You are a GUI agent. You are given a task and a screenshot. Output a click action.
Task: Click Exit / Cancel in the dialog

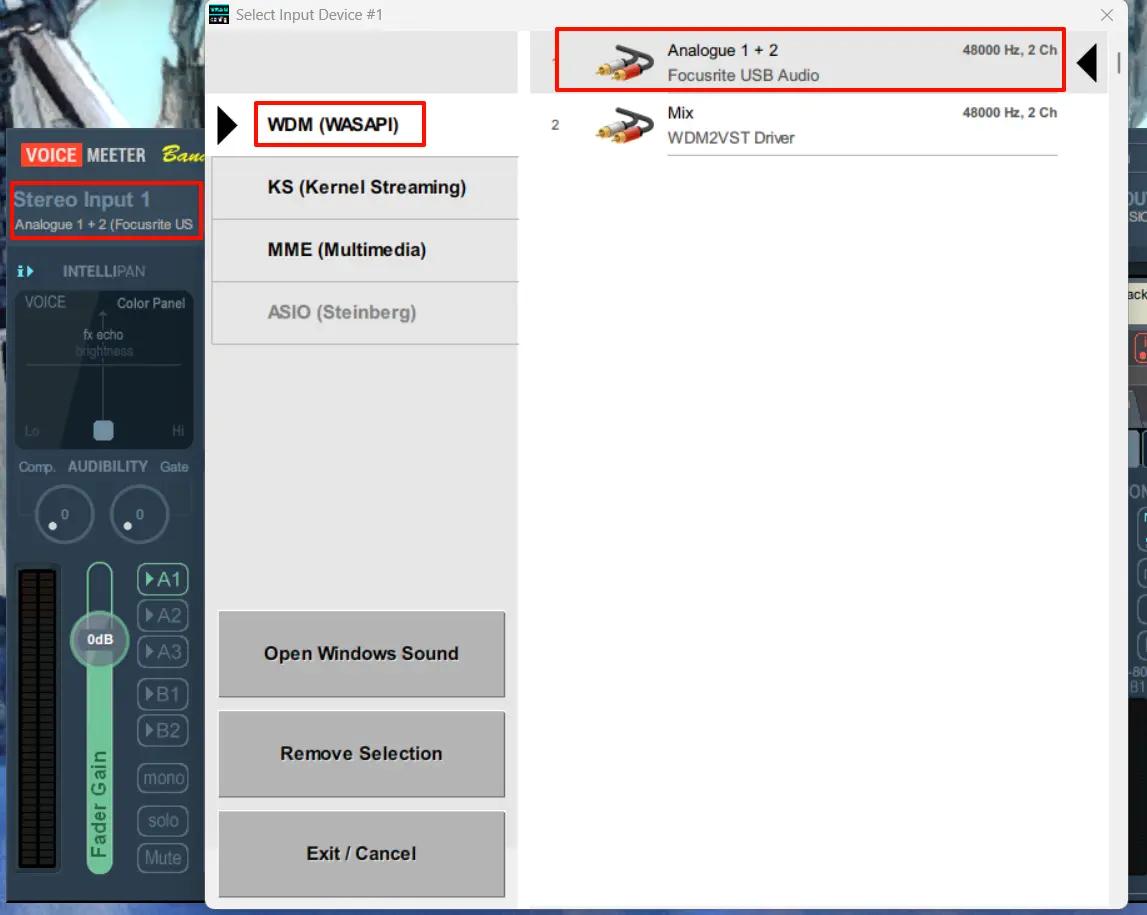[361, 854]
